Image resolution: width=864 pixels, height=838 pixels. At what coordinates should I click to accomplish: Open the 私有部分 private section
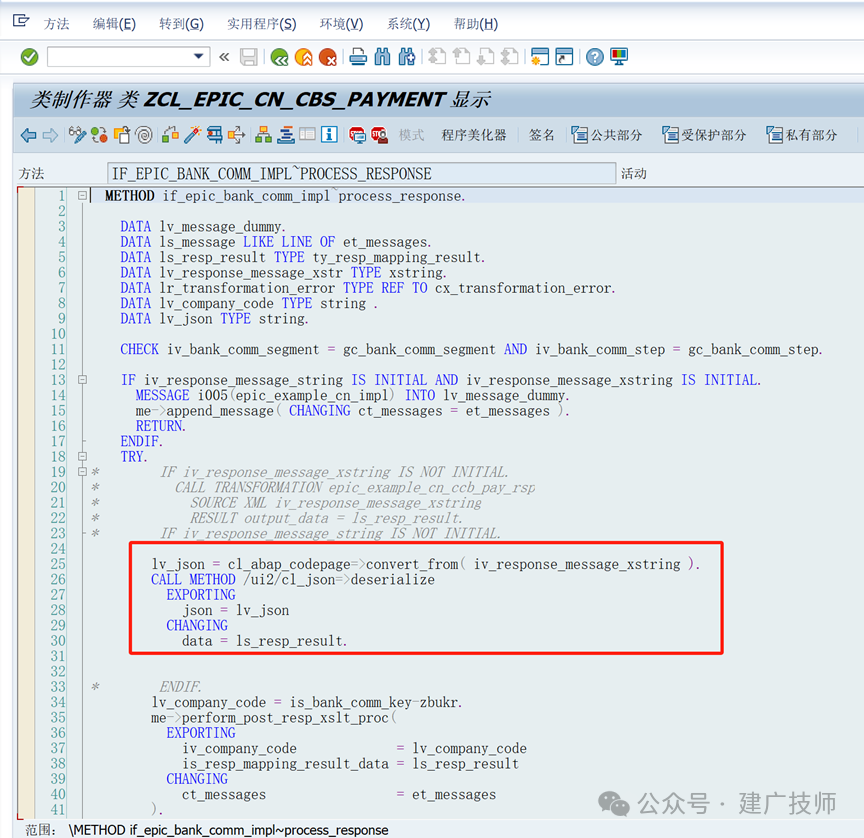click(x=802, y=135)
